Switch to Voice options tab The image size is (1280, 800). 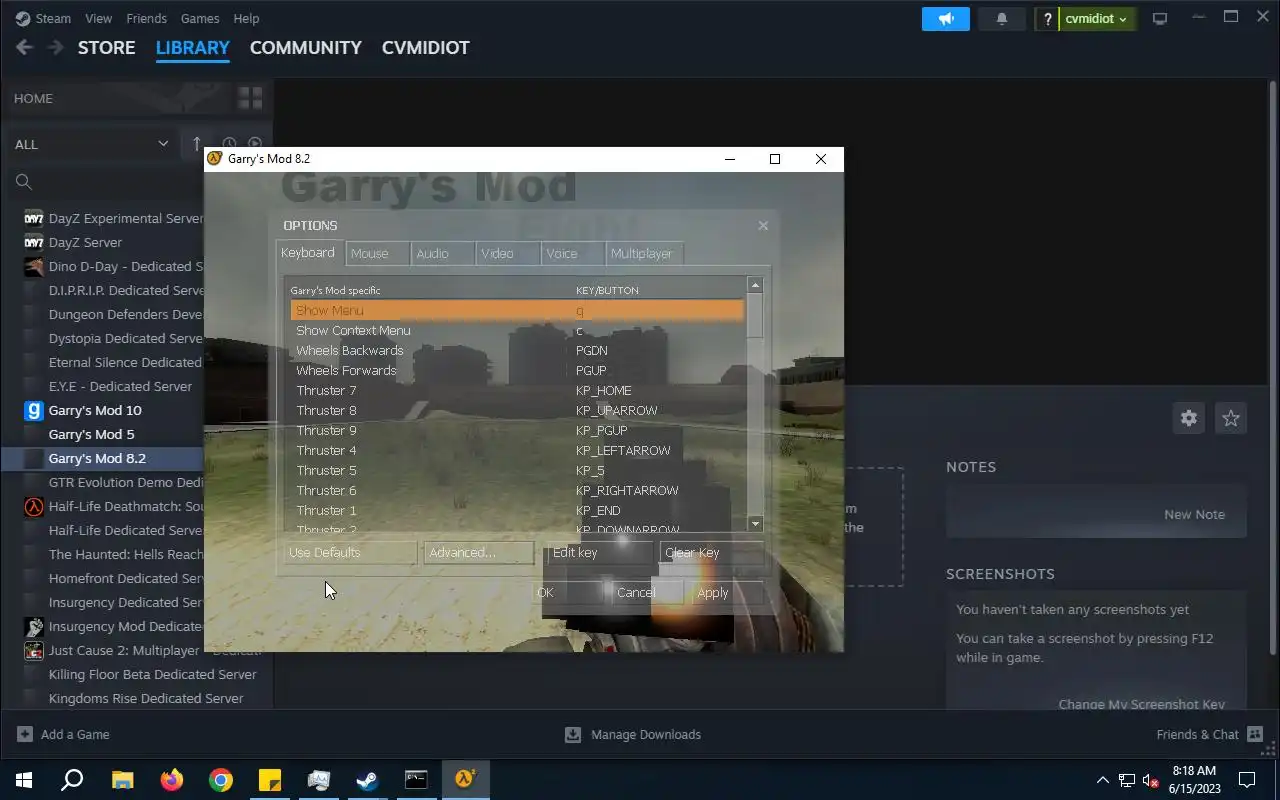(x=572, y=254)
